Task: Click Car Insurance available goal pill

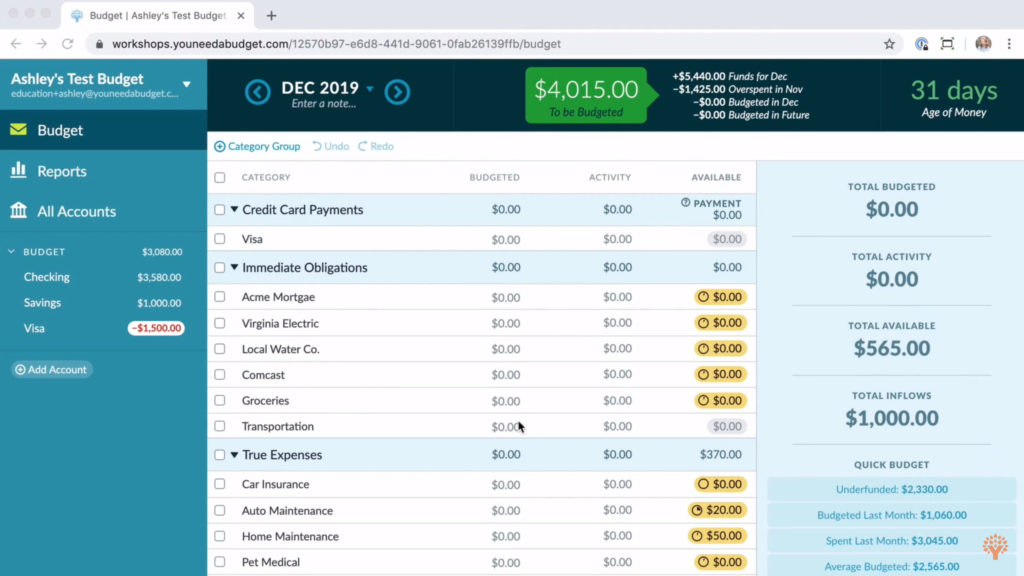Action: 720,484
